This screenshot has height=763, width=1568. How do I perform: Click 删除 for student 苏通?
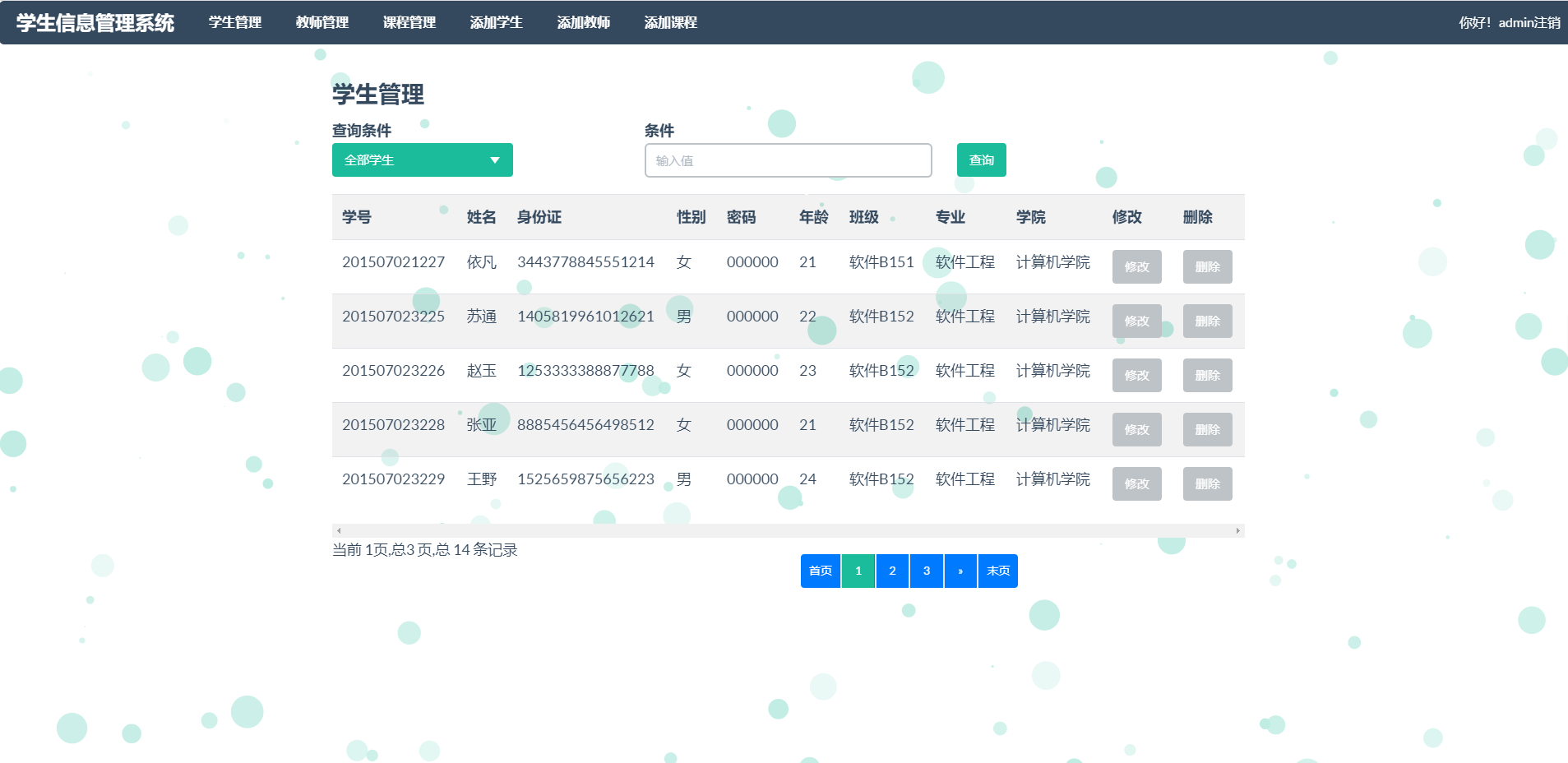pyautogui.click(x=1207, y=321)
